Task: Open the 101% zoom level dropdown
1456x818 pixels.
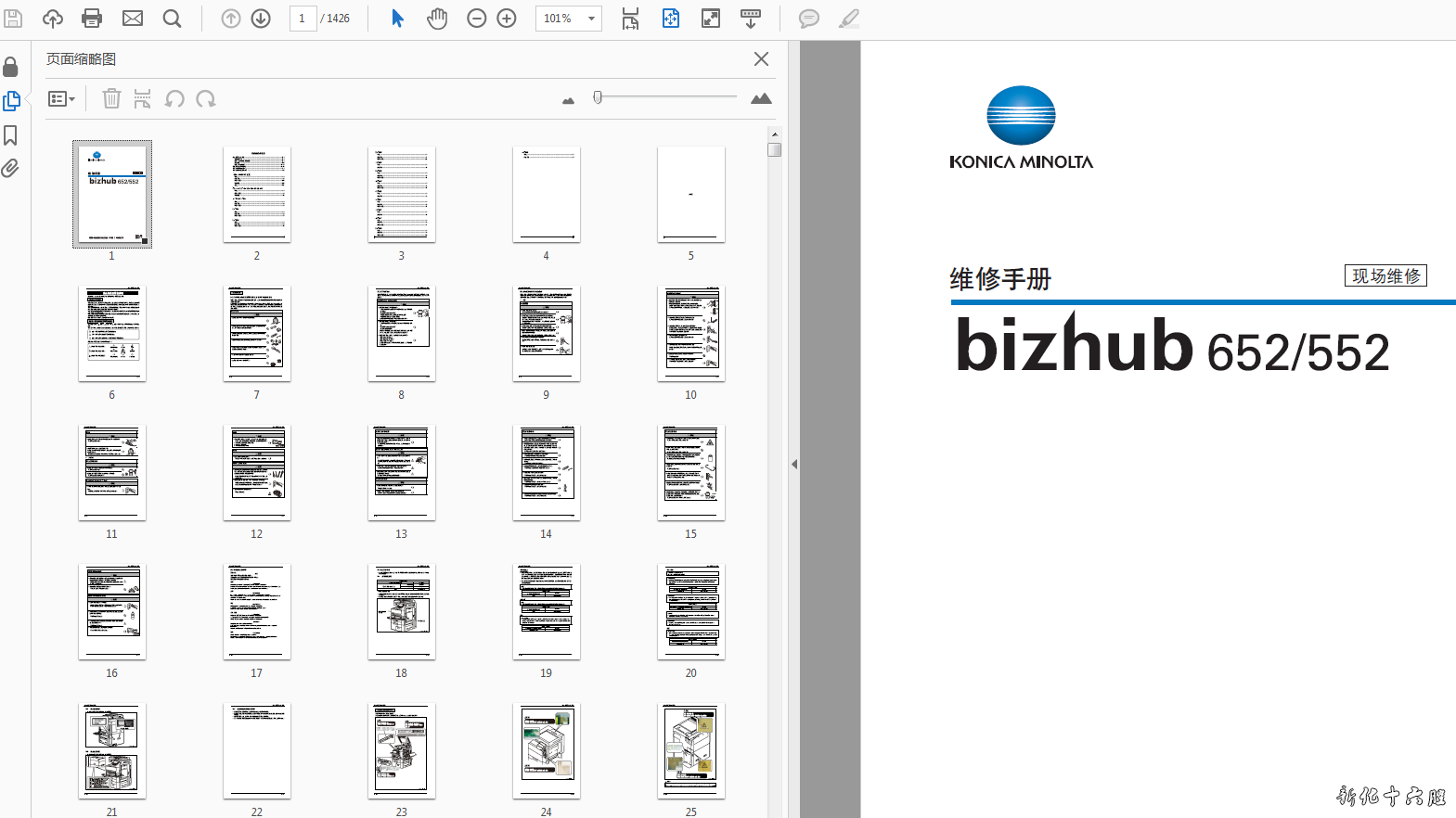Action: (591, 19)
